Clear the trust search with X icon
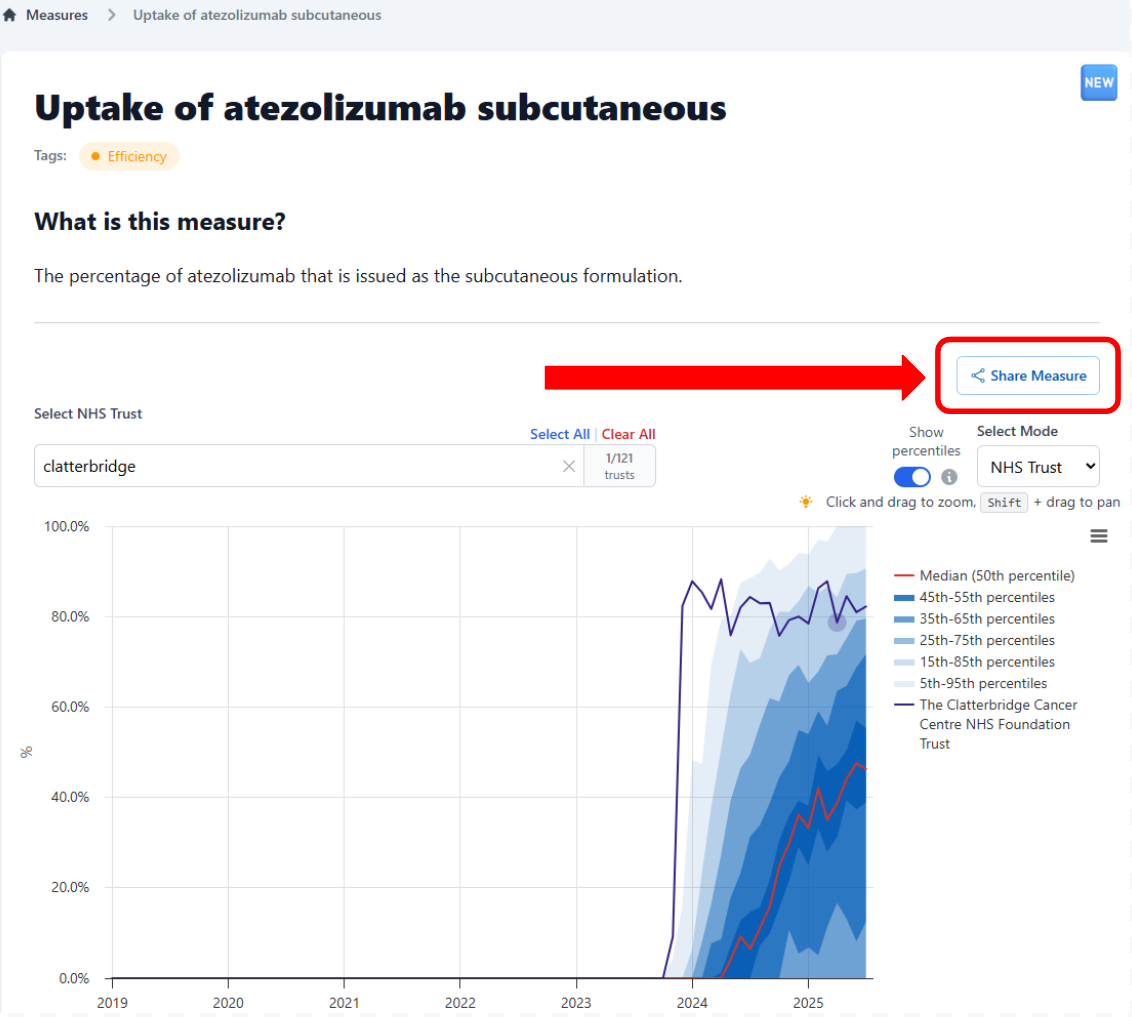The height and width of the screenshot is (1017, 1132). click(x=569, y=466)
